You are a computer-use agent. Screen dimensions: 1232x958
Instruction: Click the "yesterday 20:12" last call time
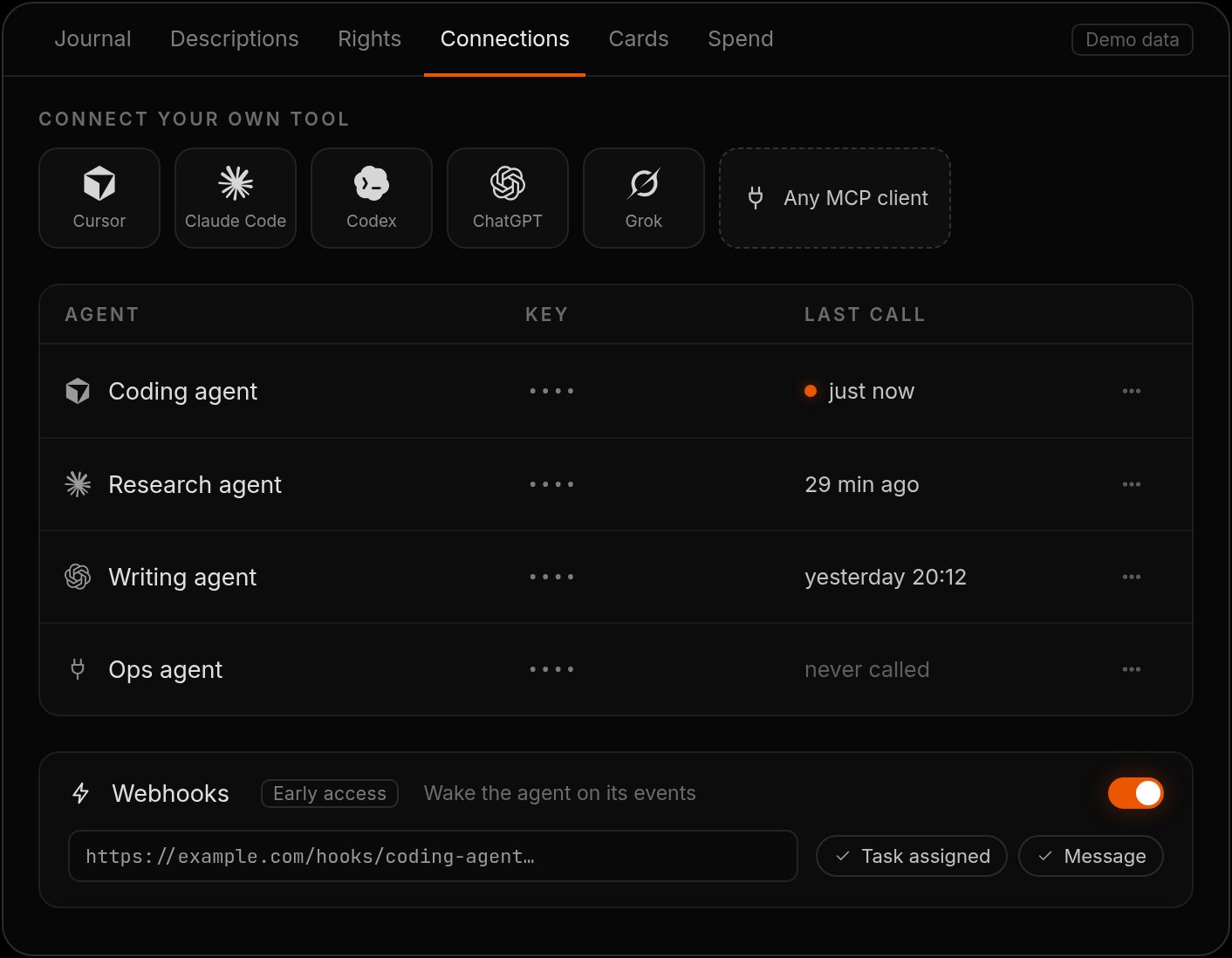(886, 577)
